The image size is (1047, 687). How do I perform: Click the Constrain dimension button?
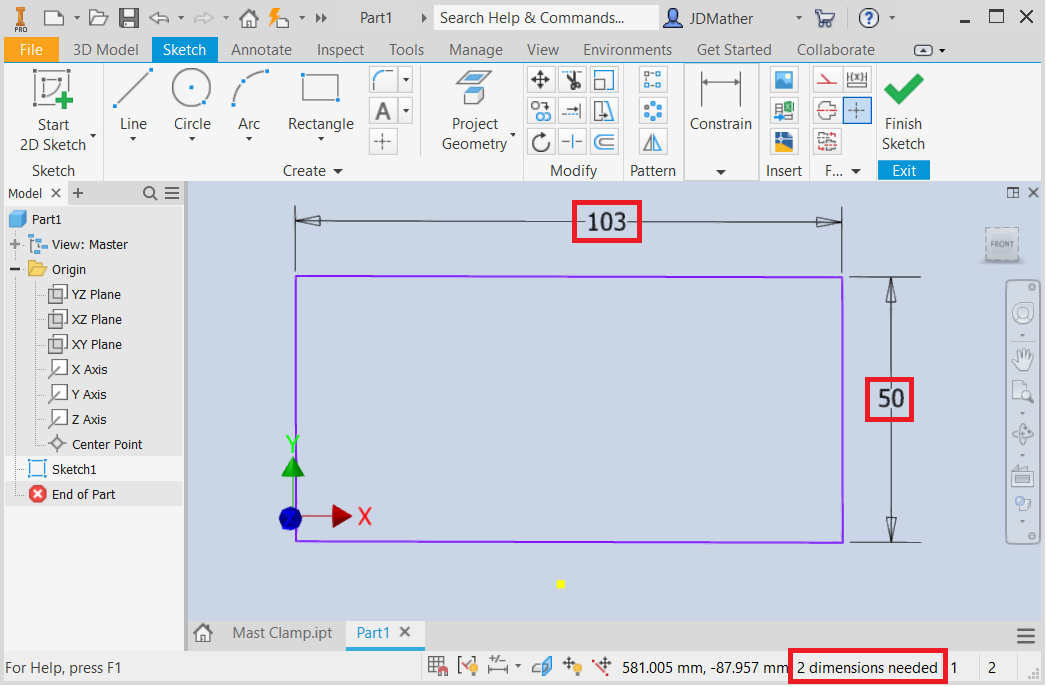(x=720, y=101)
